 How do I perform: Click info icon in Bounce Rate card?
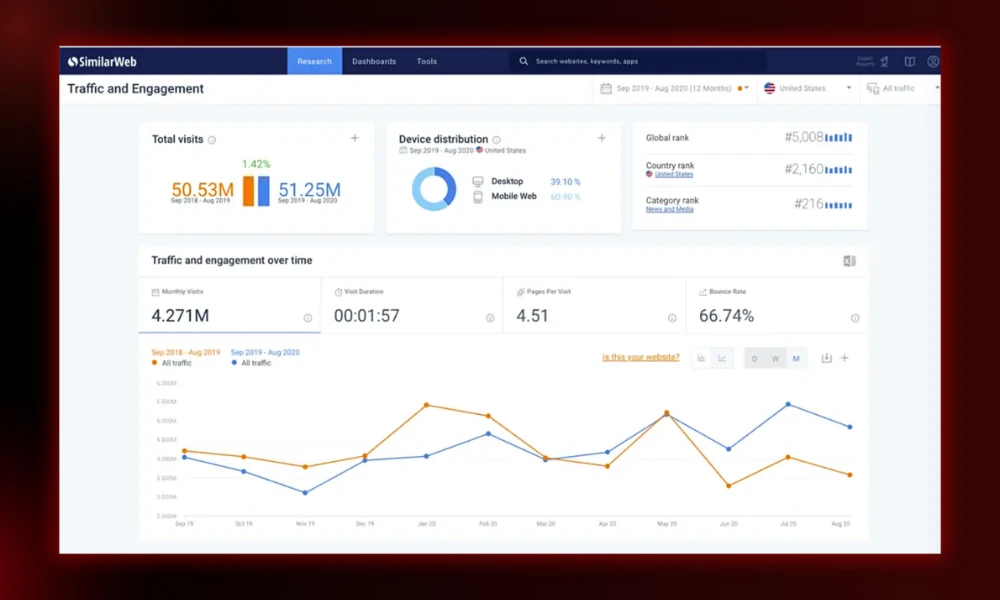coord(855,318)
